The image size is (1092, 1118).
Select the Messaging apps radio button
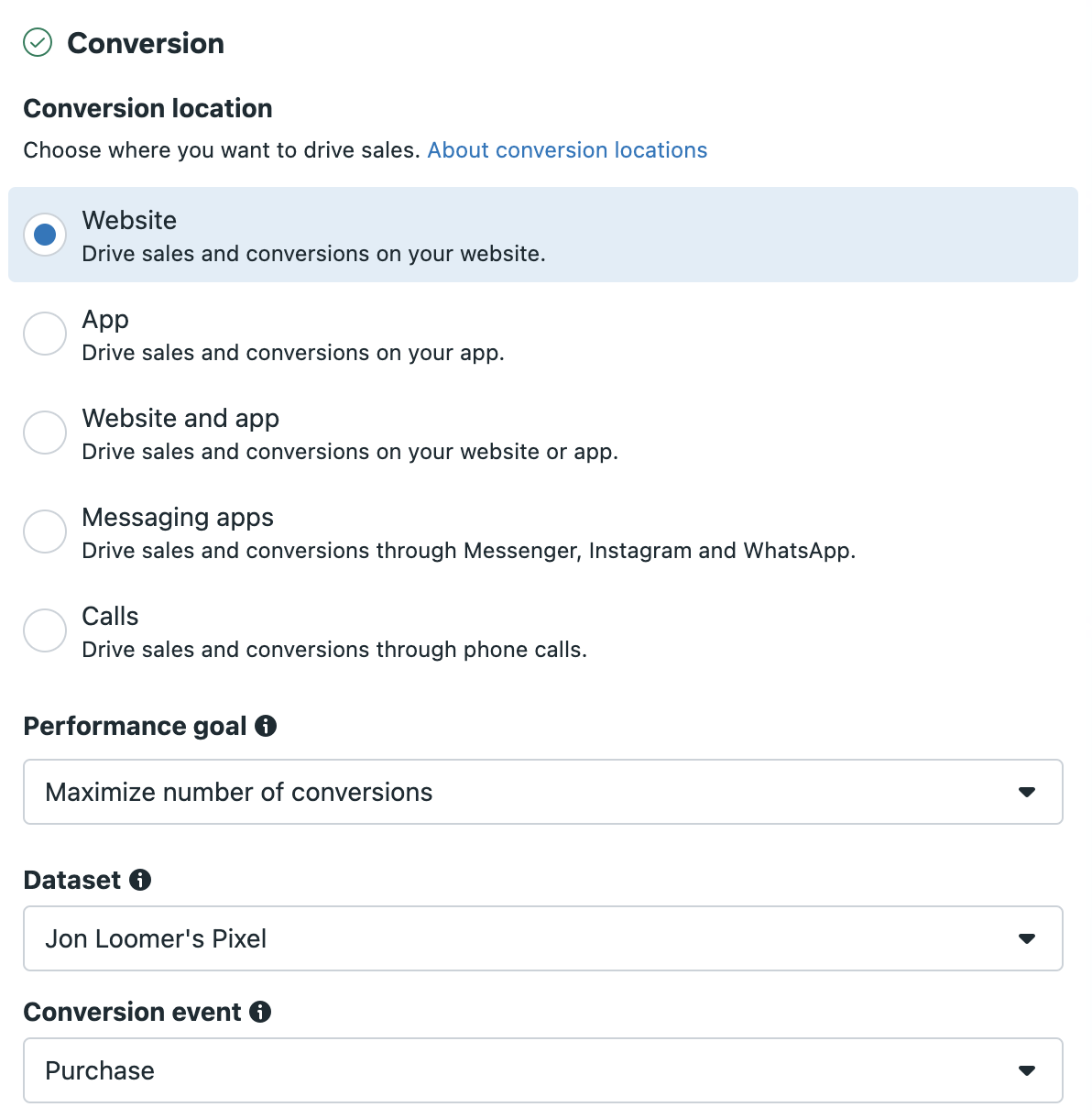click(x=45, y=532)
